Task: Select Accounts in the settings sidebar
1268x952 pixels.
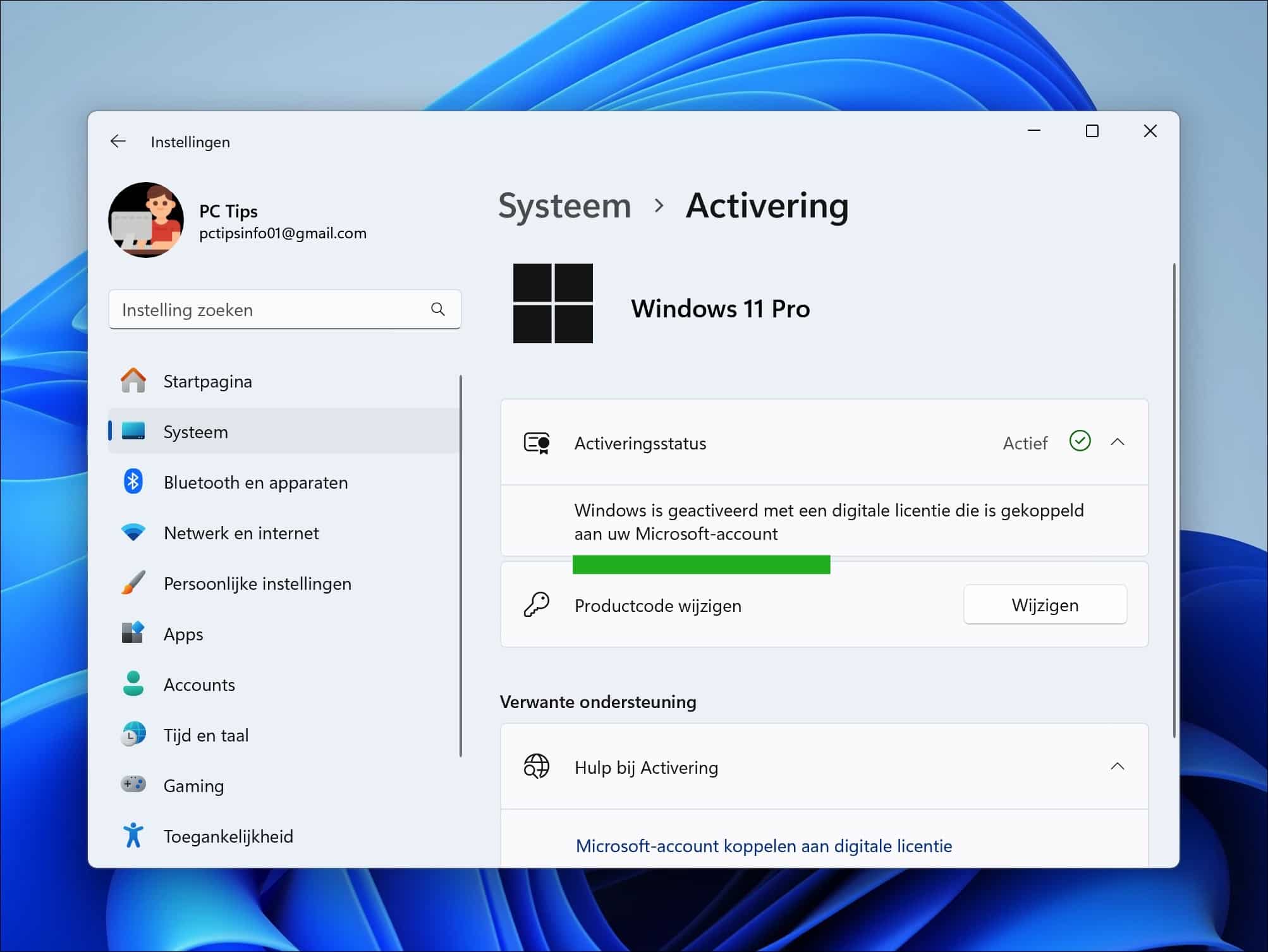Action: pyautogui.click(x=199, y=684)
